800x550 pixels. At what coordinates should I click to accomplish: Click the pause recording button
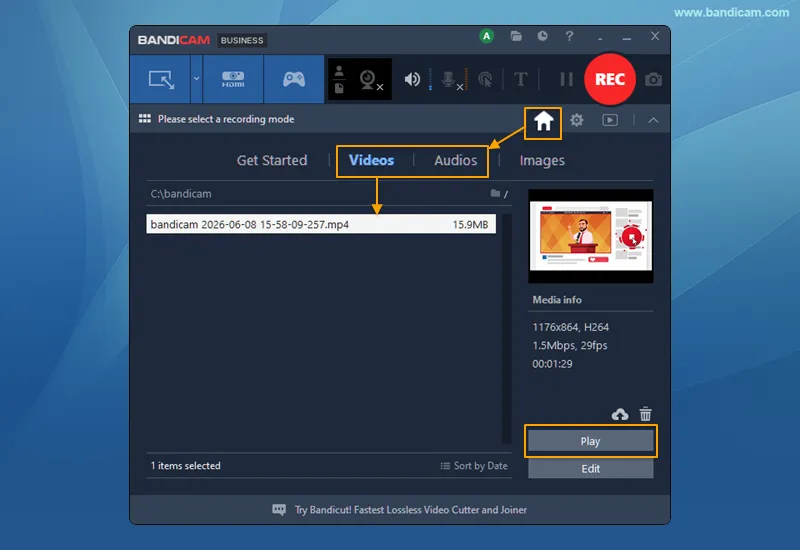coord(566,79)
